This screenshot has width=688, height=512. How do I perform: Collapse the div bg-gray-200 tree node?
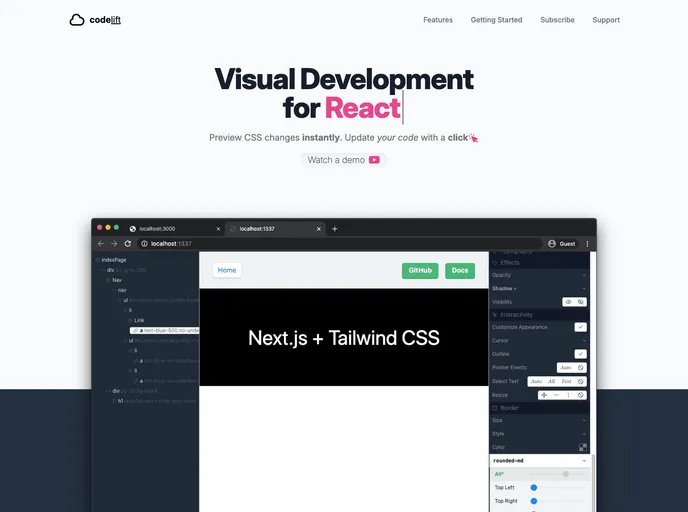click(x=103, y=270)
